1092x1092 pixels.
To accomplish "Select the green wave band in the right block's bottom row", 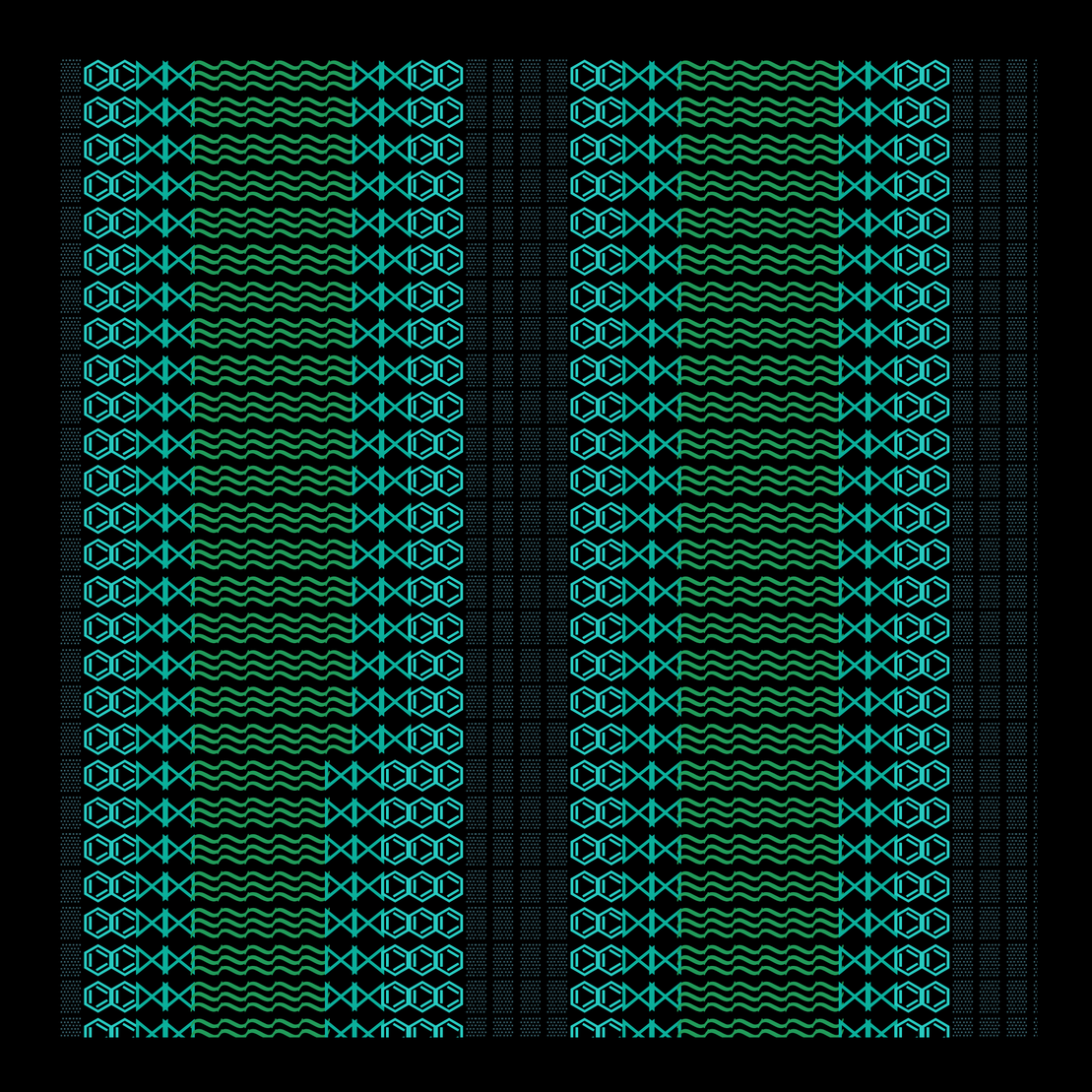I will 760,1028.
